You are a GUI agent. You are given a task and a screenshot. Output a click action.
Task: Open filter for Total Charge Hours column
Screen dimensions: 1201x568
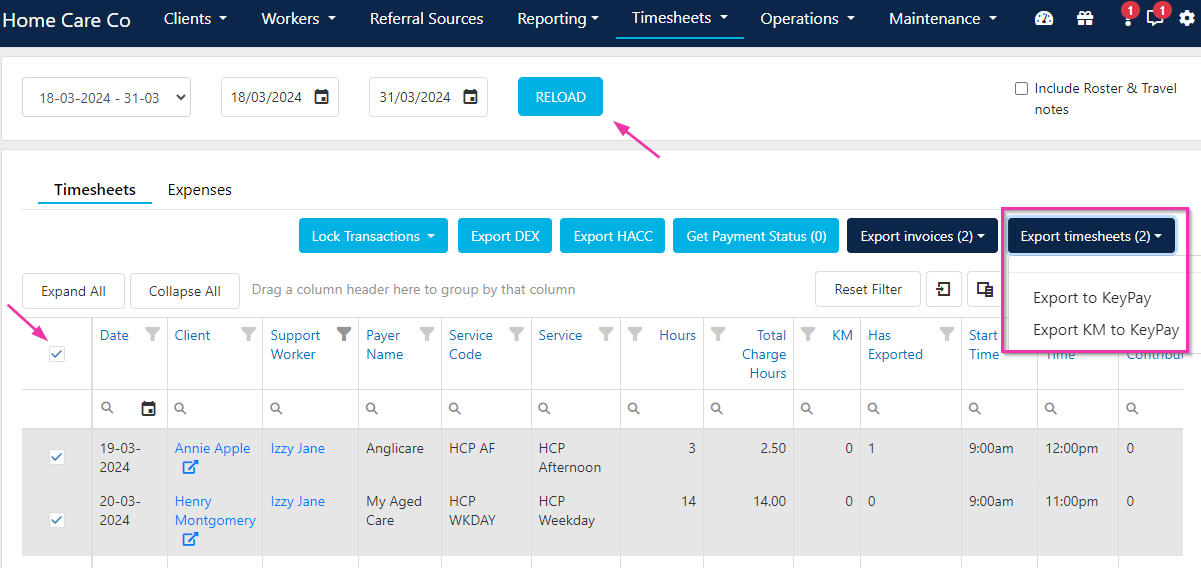click(x=718, y=335)
